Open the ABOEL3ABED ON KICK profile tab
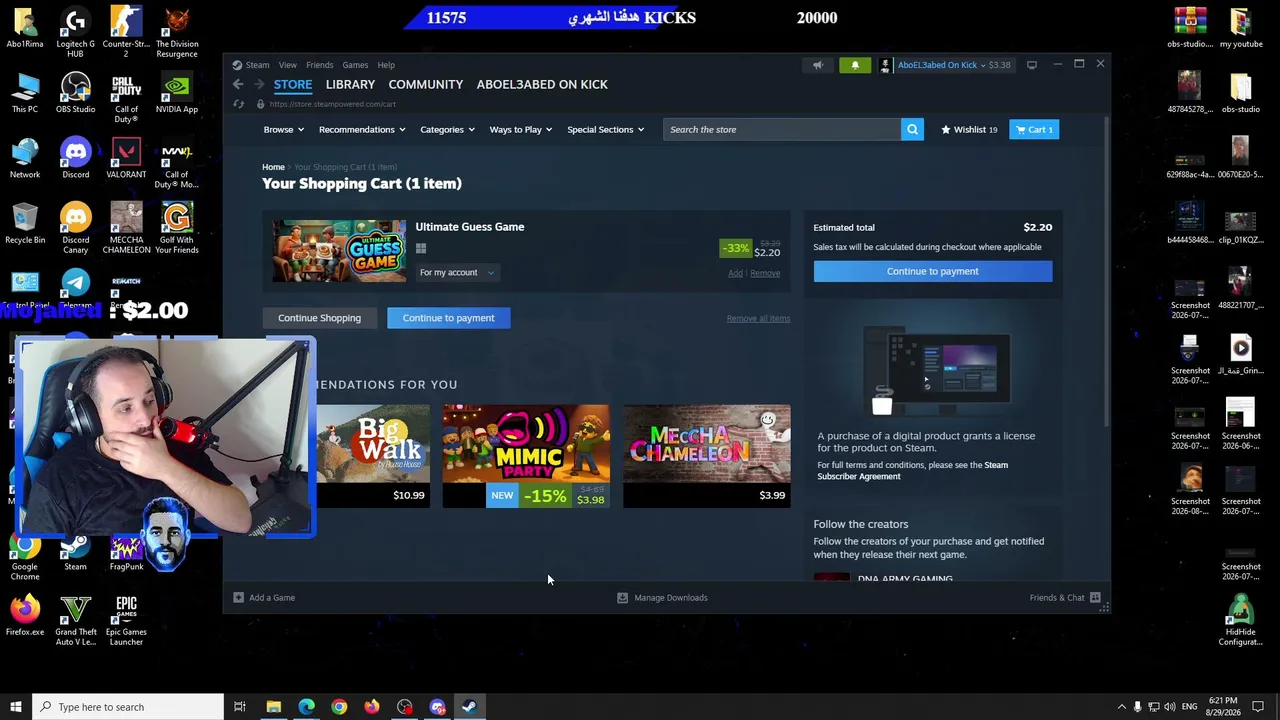The image size is (1280, 720). [x=542, y=85]
